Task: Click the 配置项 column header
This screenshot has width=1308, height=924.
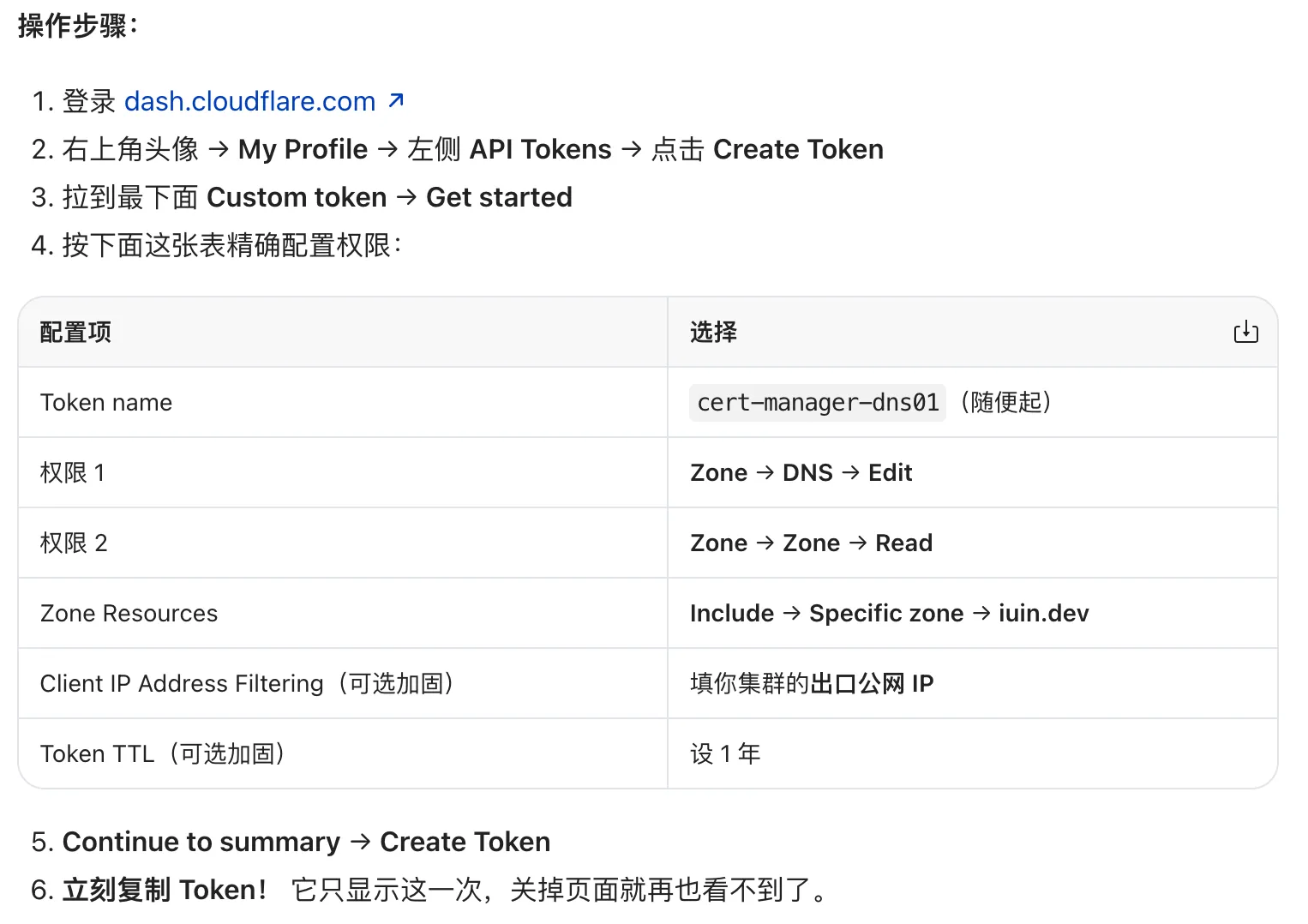Action: point(75,332)
